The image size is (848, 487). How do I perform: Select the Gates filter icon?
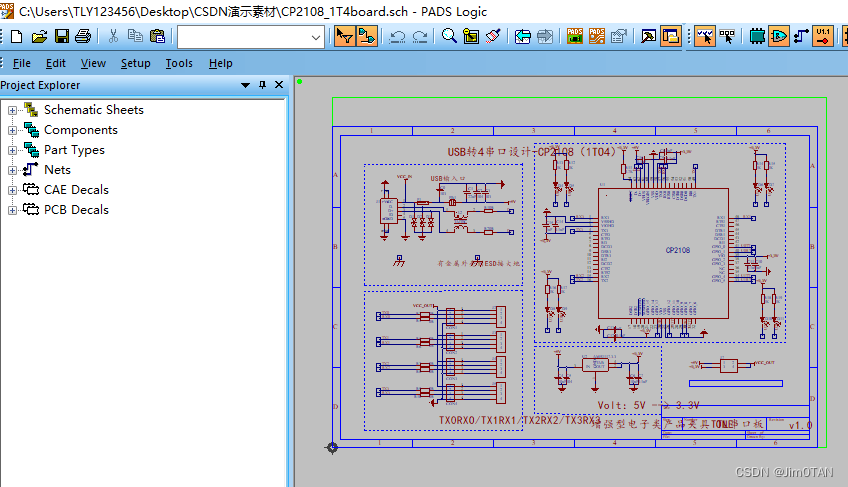click(x=779, y=36)
